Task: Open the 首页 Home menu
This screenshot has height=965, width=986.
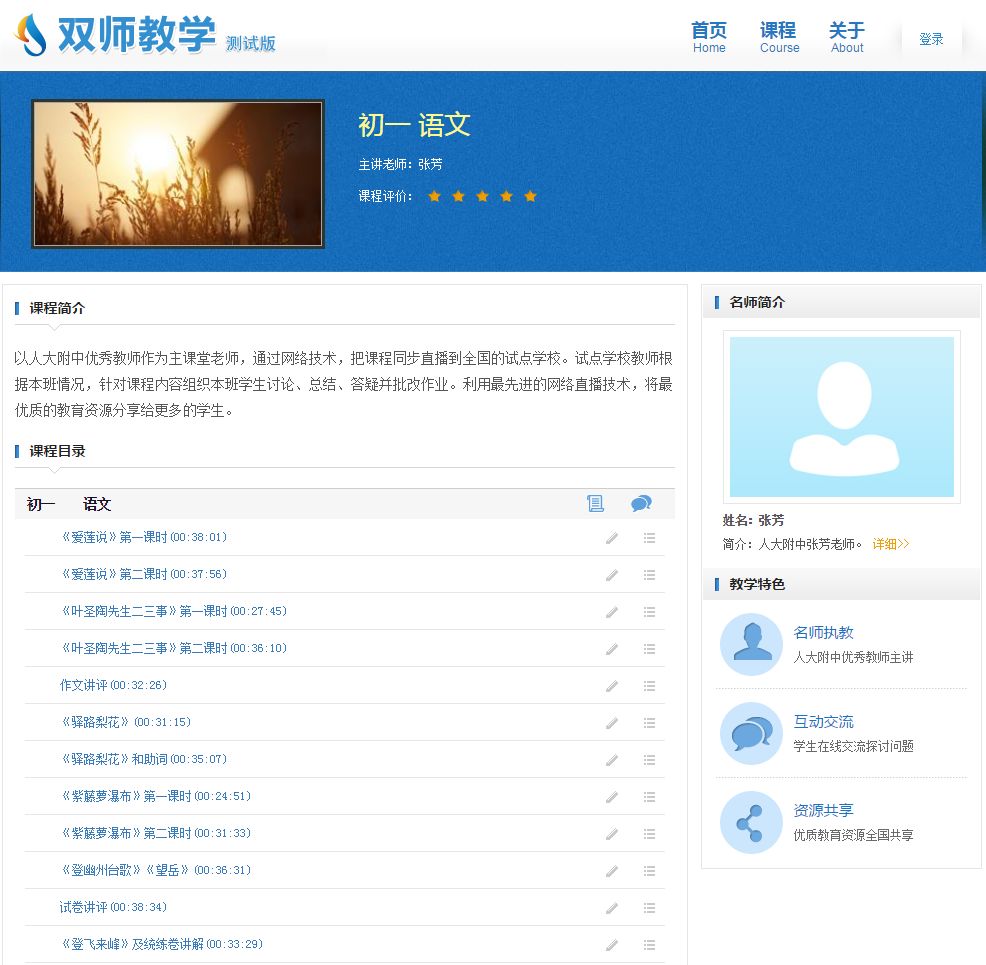Action: [x=709, y=37]
